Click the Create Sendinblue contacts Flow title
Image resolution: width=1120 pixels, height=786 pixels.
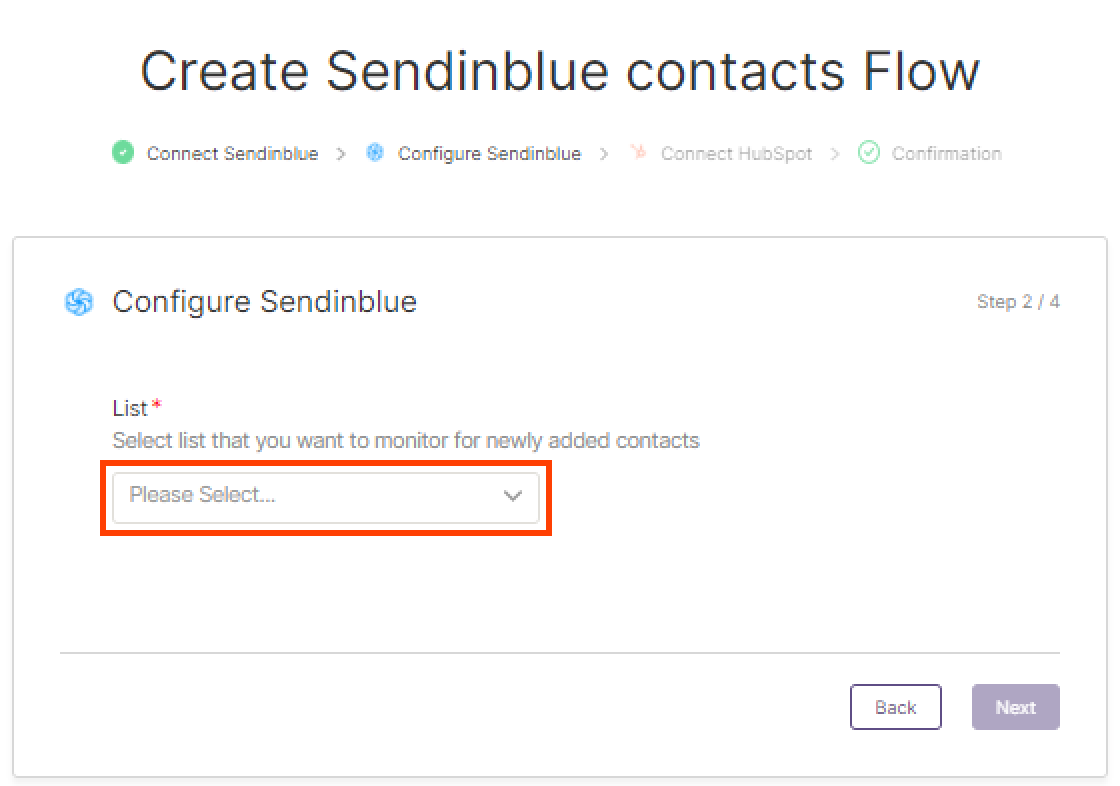(x=560, y=71)
